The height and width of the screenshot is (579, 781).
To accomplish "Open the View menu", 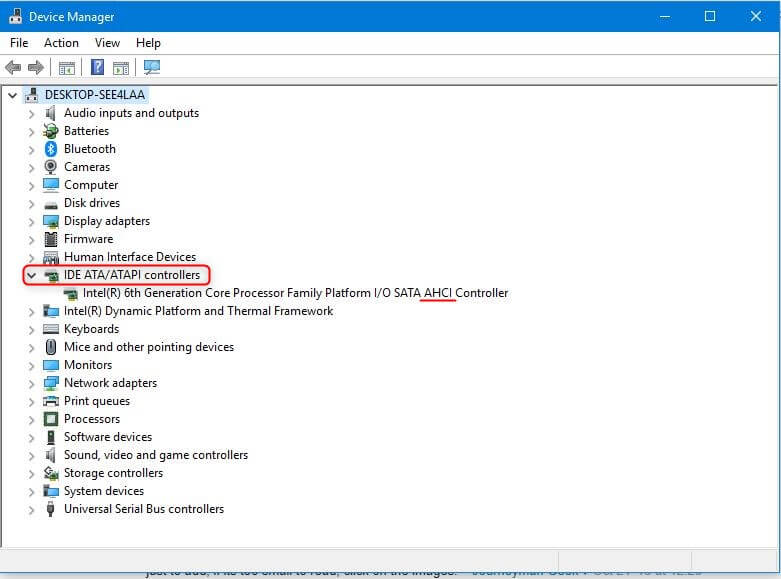I will pos(107,43).
